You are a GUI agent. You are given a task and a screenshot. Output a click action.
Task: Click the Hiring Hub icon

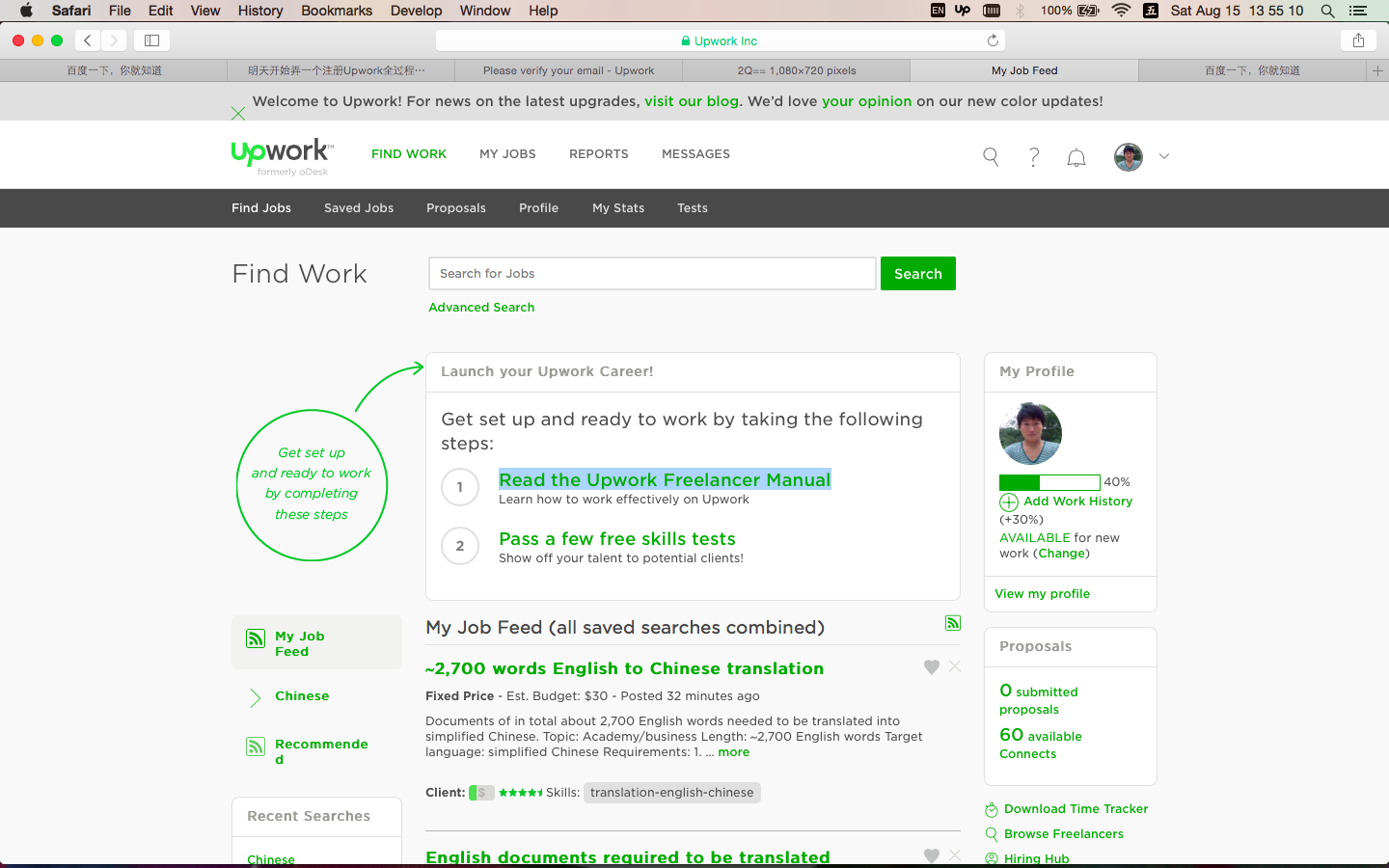pos(991,857)
